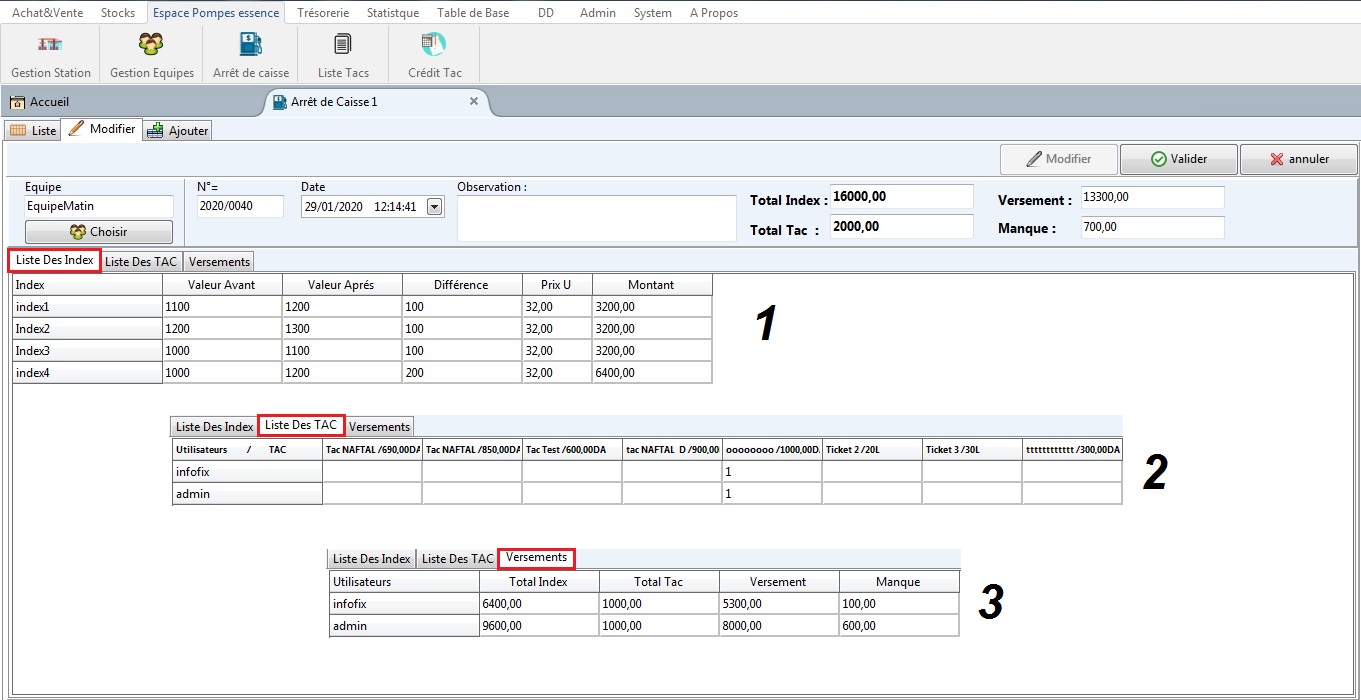This screenshot has height=700, width=1361.
Task: Click into the Observation text field
Action: click(596, 218)
